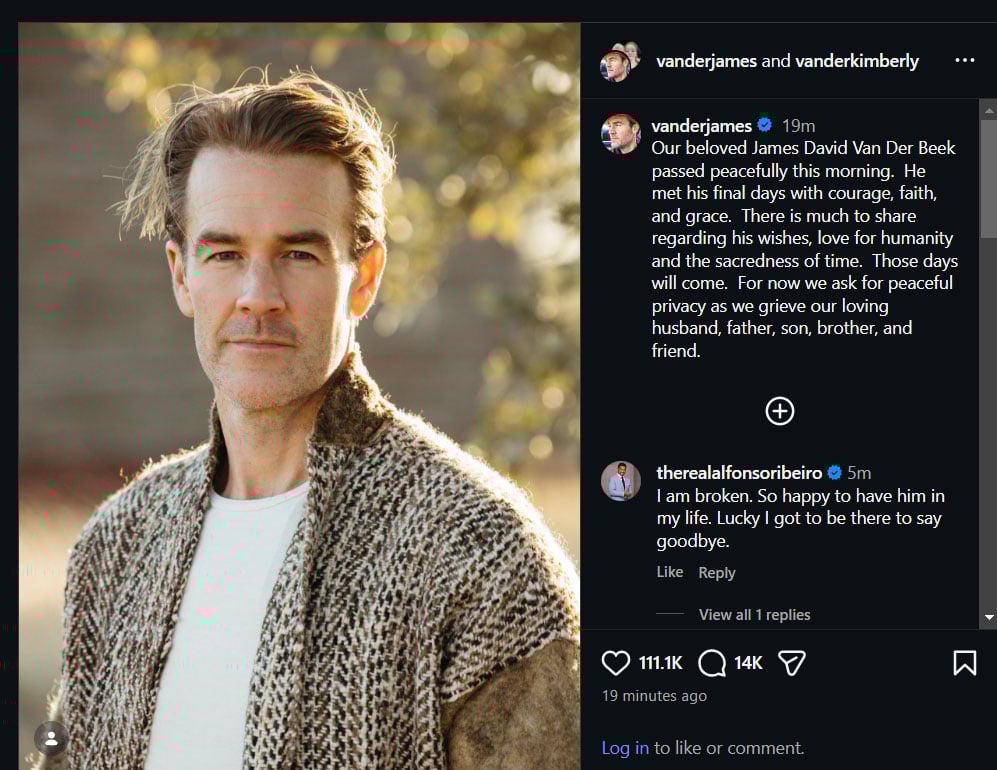Reply to Alfonso Ribeiro's comment
Screen dimensions: 997x770
[716, 572]
